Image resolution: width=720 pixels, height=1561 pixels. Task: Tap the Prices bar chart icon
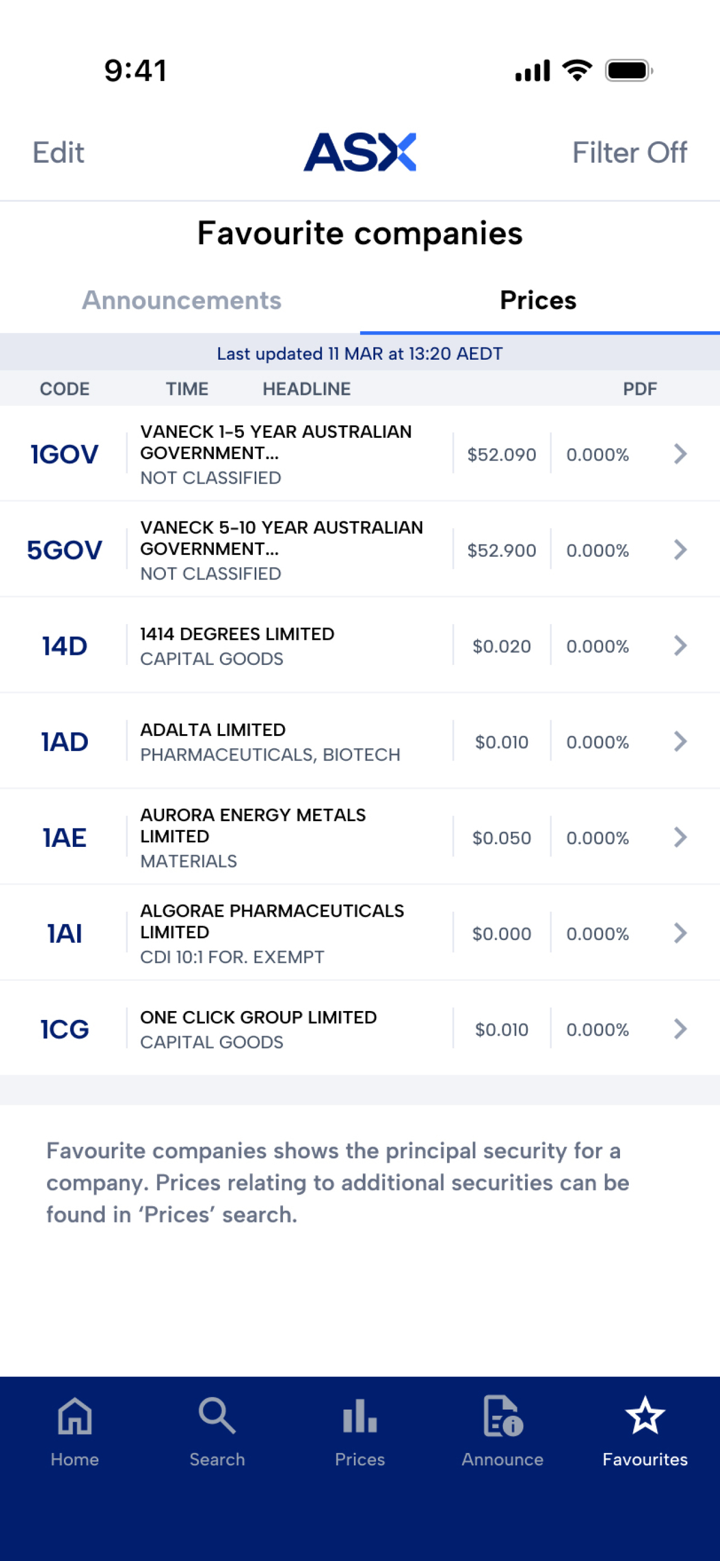pyautogui.click(x=360, y=1416)
